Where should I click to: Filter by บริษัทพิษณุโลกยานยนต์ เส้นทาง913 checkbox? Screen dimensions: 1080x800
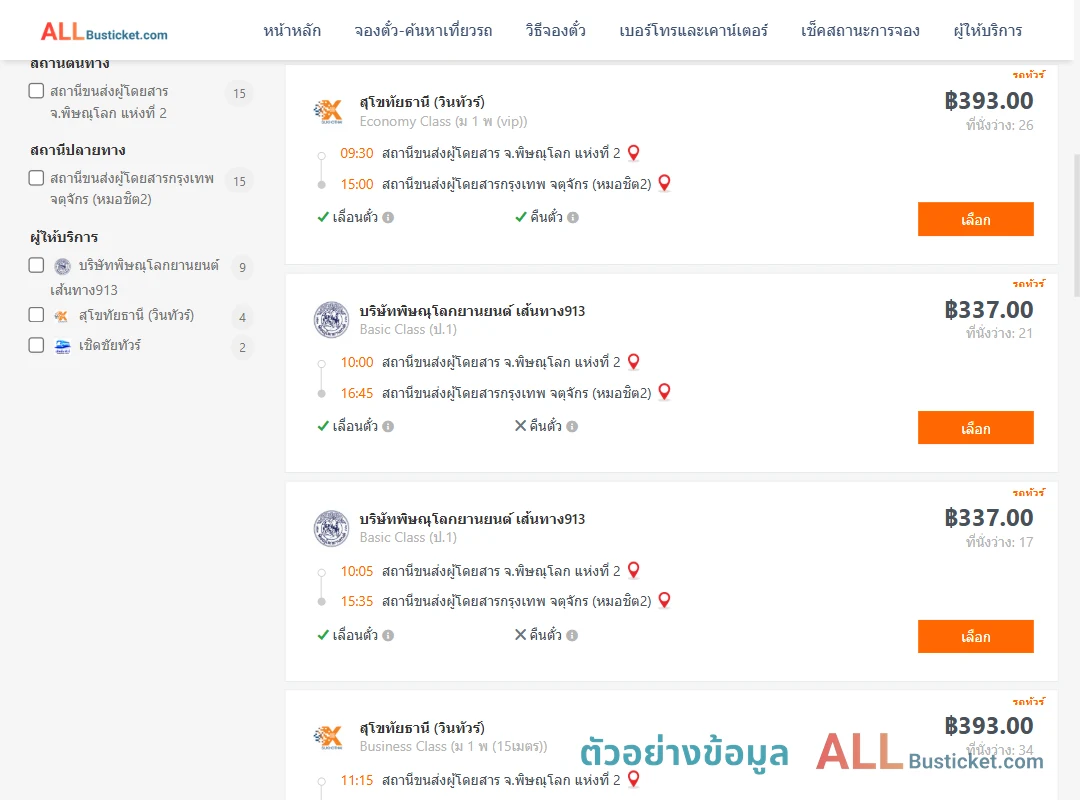click(x=37, y=265)
